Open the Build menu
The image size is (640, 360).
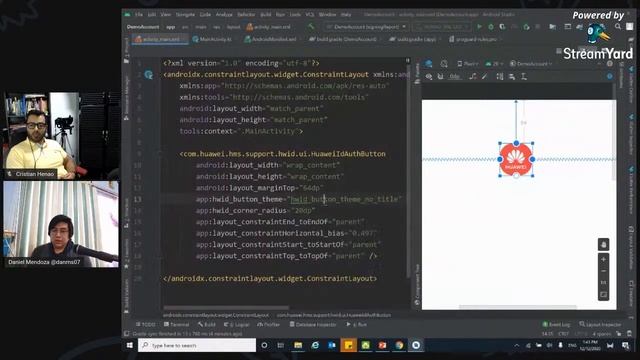(x=266, y=14)
